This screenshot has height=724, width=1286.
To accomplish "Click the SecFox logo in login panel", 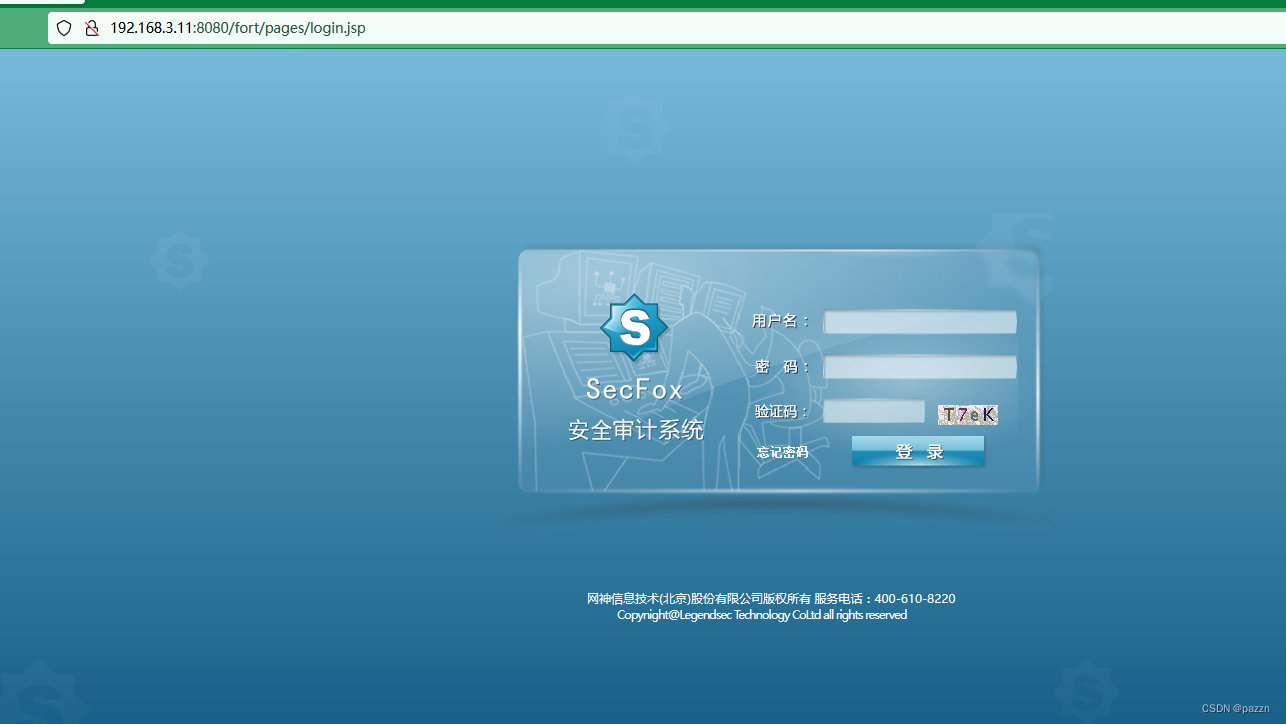I will pyautogui.click(x=634, y=327).
